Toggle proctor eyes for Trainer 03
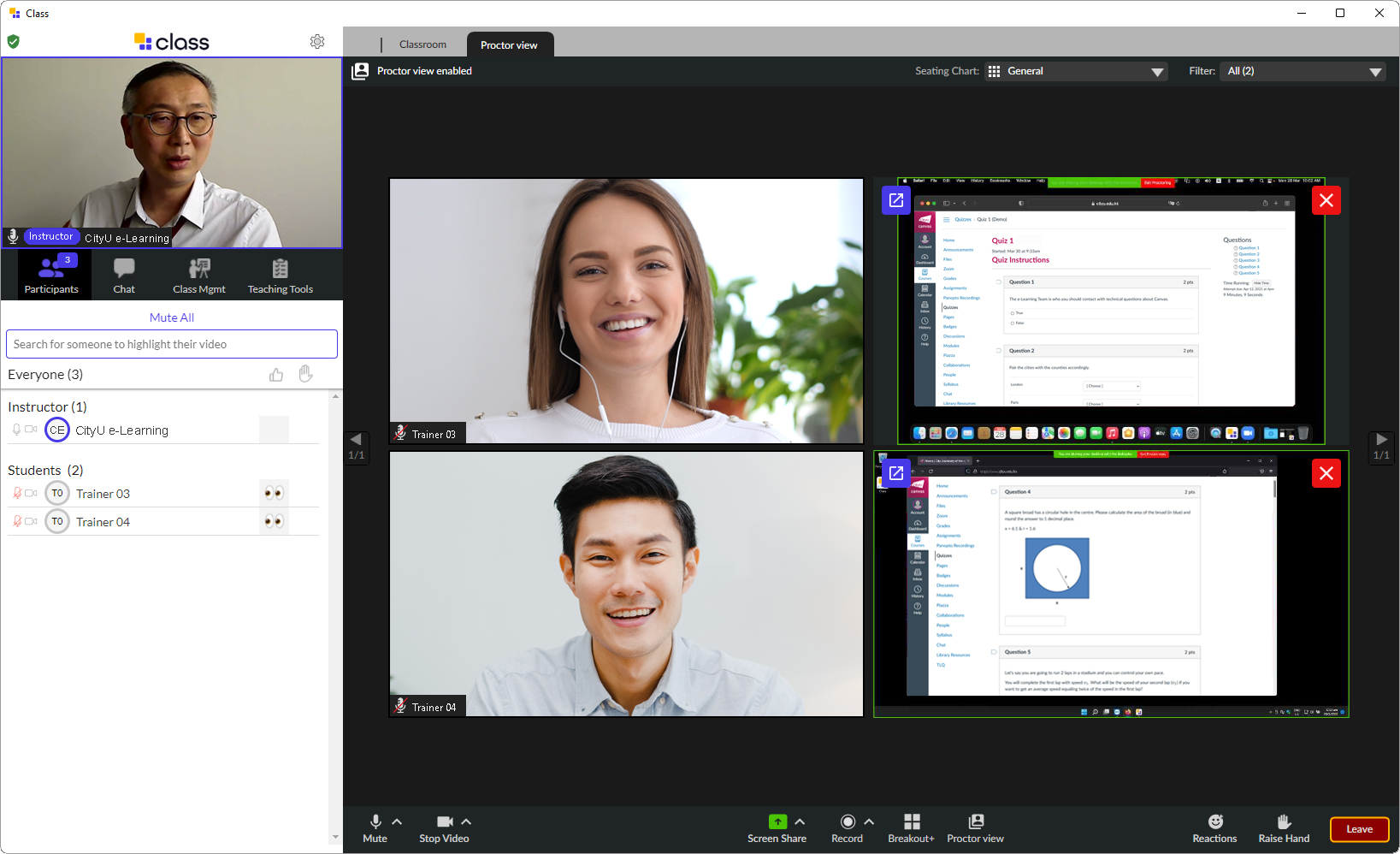Image resolution: width=1400 pixels, height=854 pixels. [x=274, y=493]
